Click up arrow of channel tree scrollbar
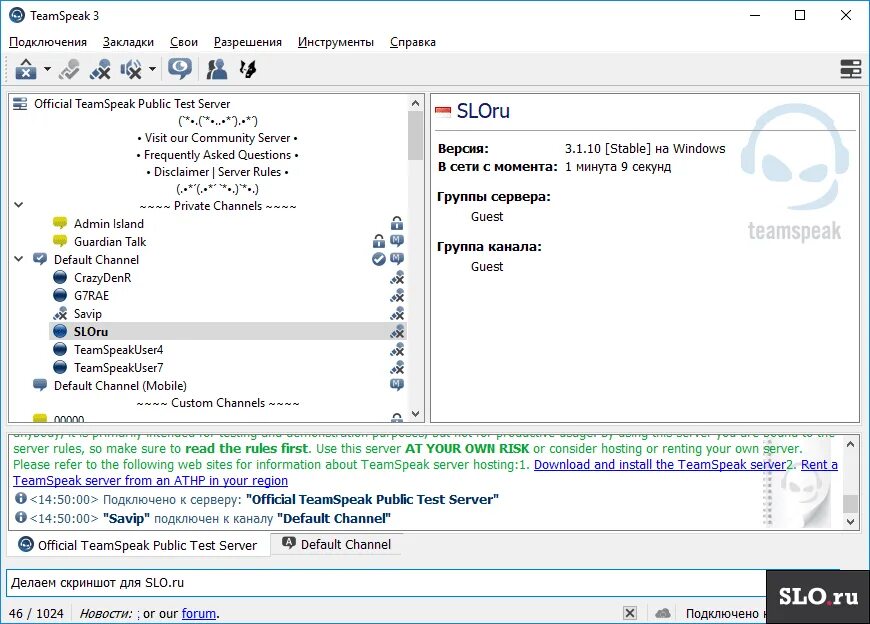Image resolution: width=870 pixels, height=624 pixels. (x=416, y=103)
